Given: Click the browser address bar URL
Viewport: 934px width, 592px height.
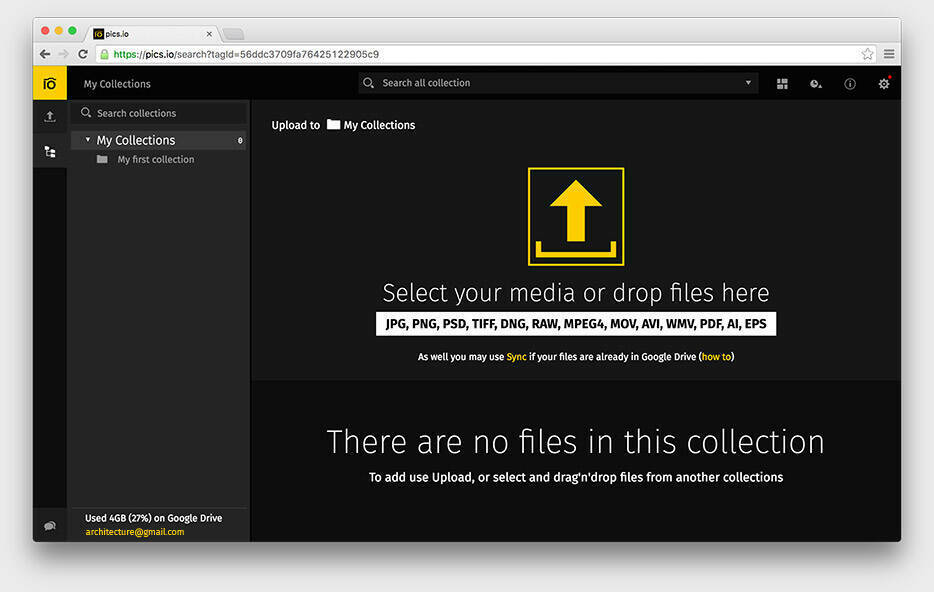Looking at the screenshot, I should click(246, 54).
